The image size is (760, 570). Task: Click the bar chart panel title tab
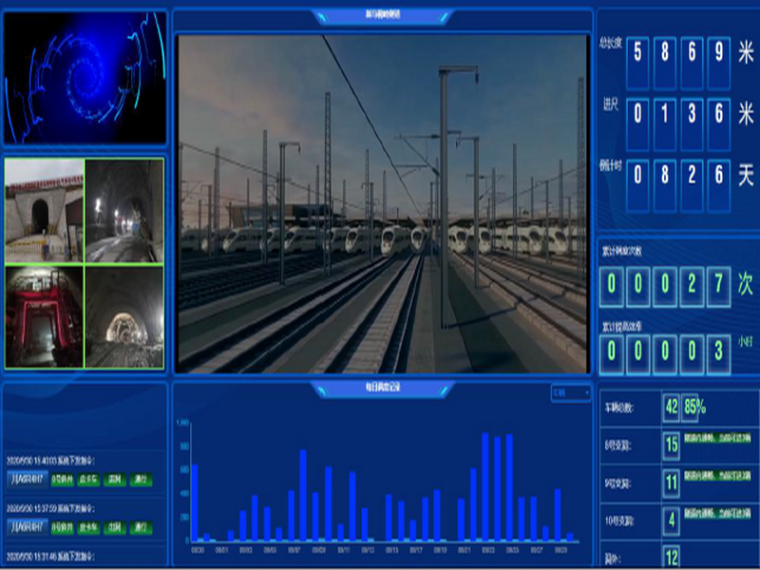point(381,389)
